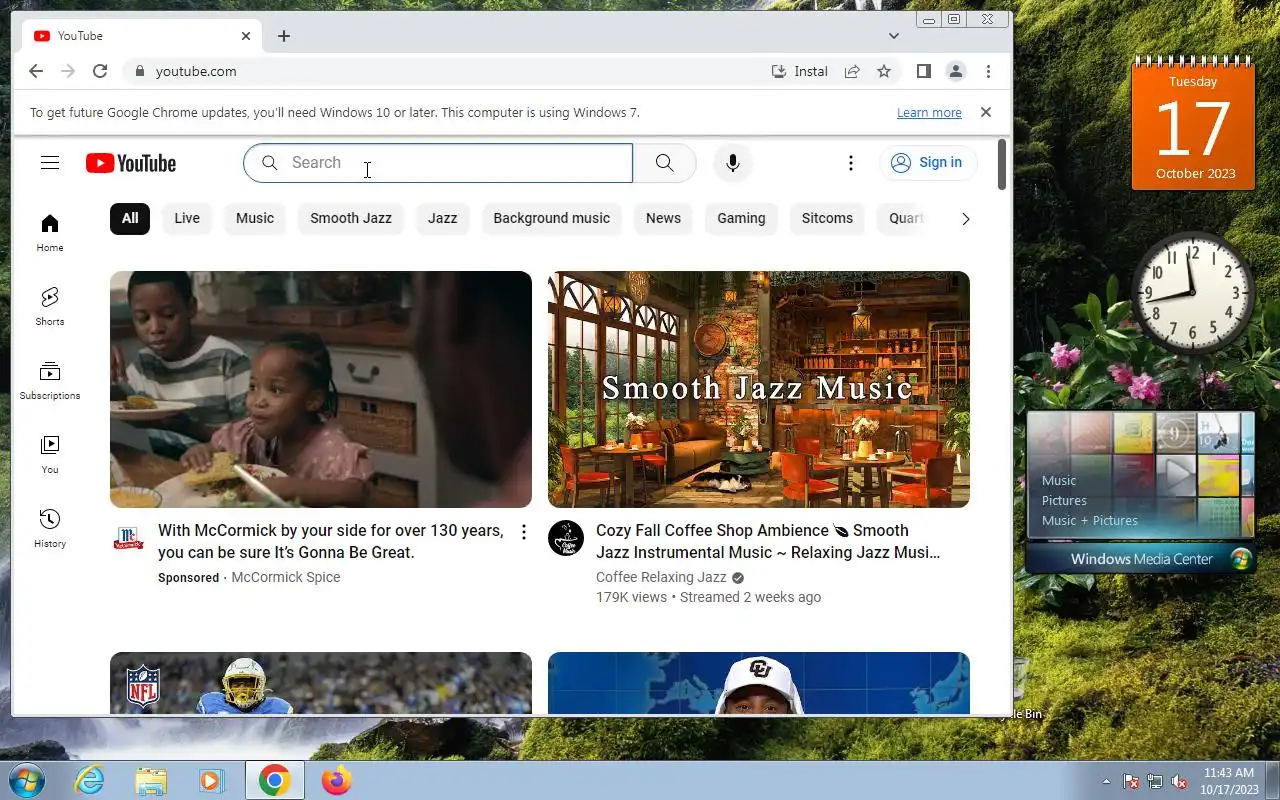Viewport: 1280px width, 800px height.
Task: Show more category chips with right arrow
Action: coord(965,219)
